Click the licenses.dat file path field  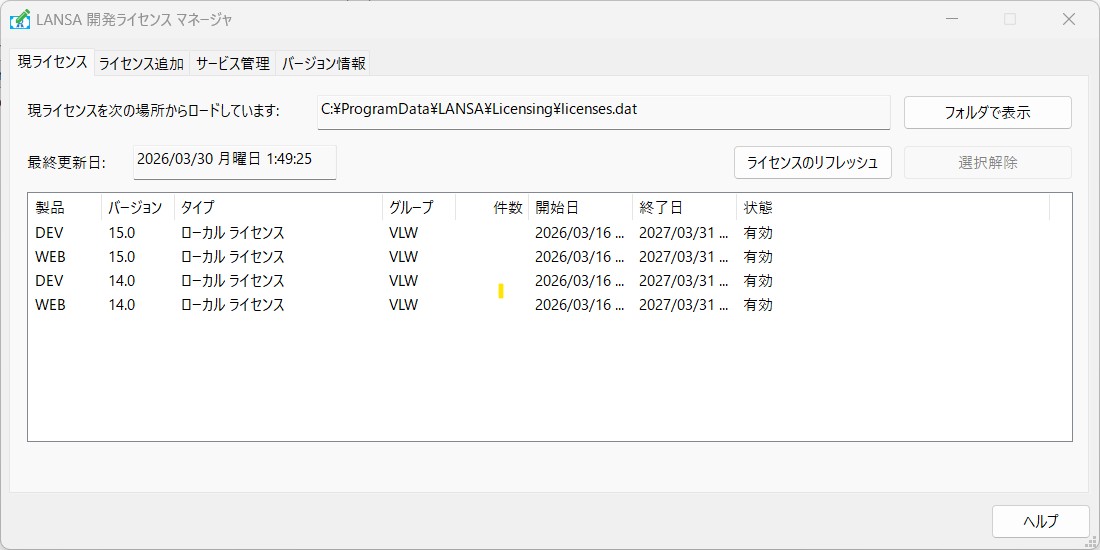(603, 111)
